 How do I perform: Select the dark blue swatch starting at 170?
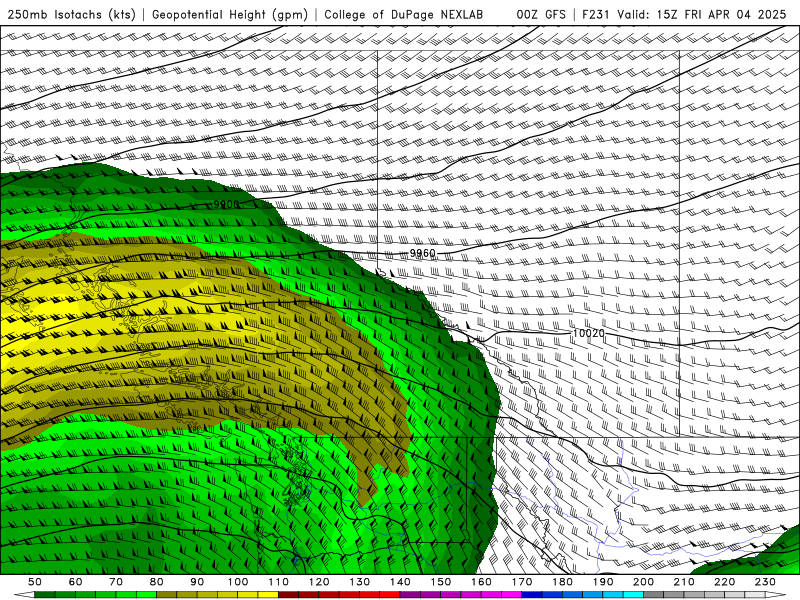click(x=532, y=595)
